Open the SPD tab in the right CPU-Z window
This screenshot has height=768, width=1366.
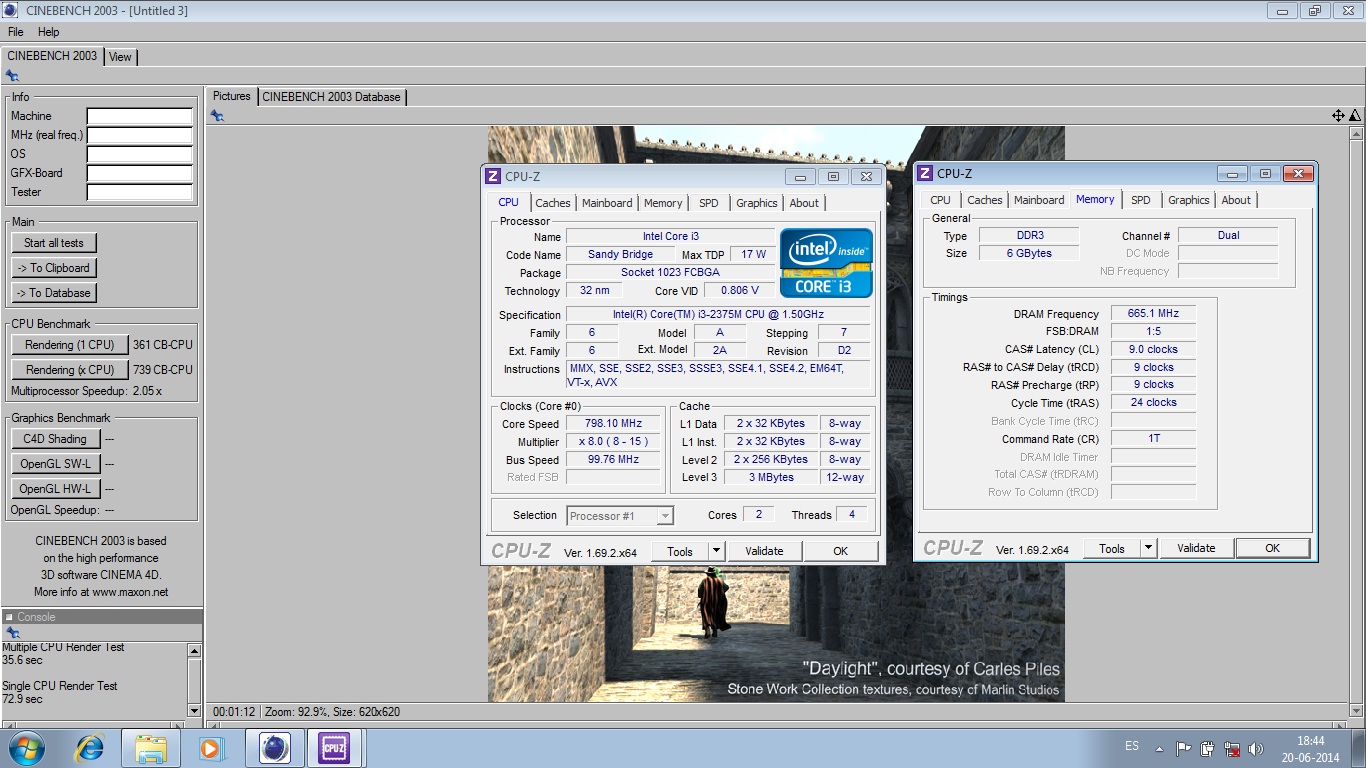(1141, 200)
